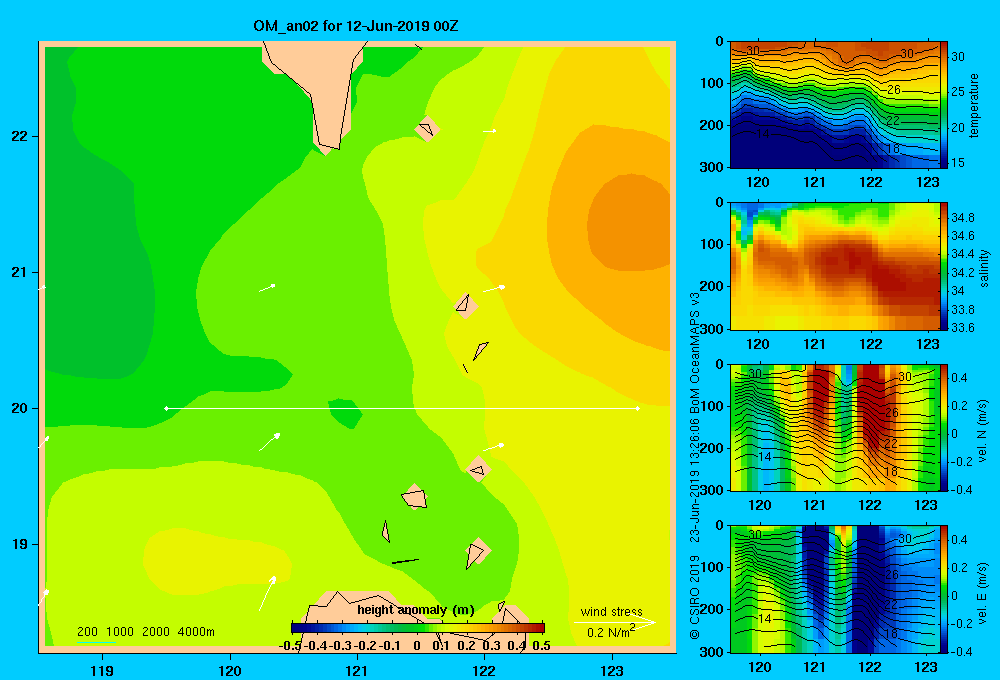
Task: Click the title 'OM_an02 for 12-Jun-2019 00Z'
Action: (x=355, y=26)
